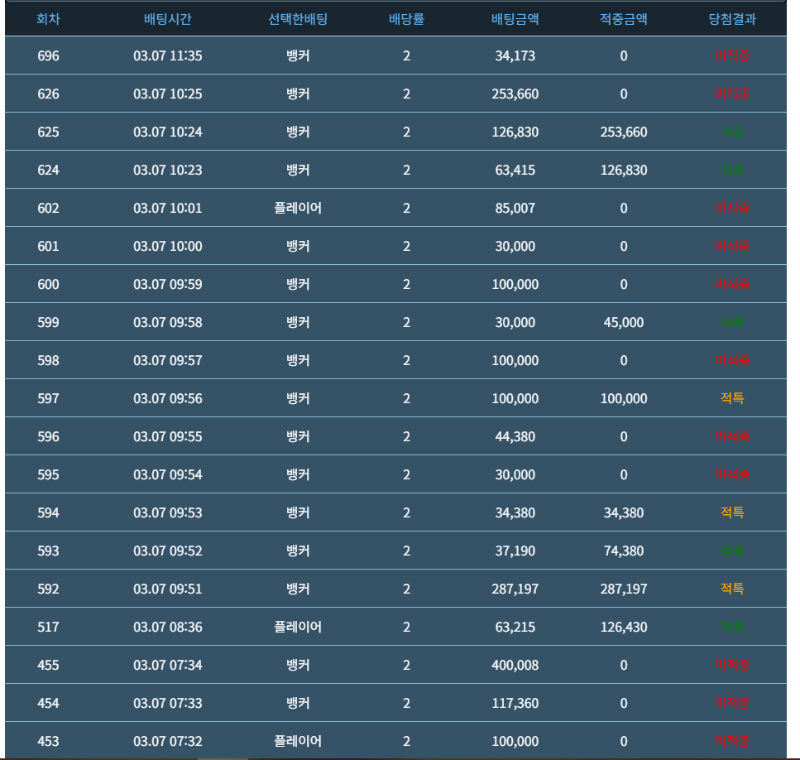Viewport: 800px width, 760px height.
Task: Click the 배팅시간 column header
Action: point(167,19)
